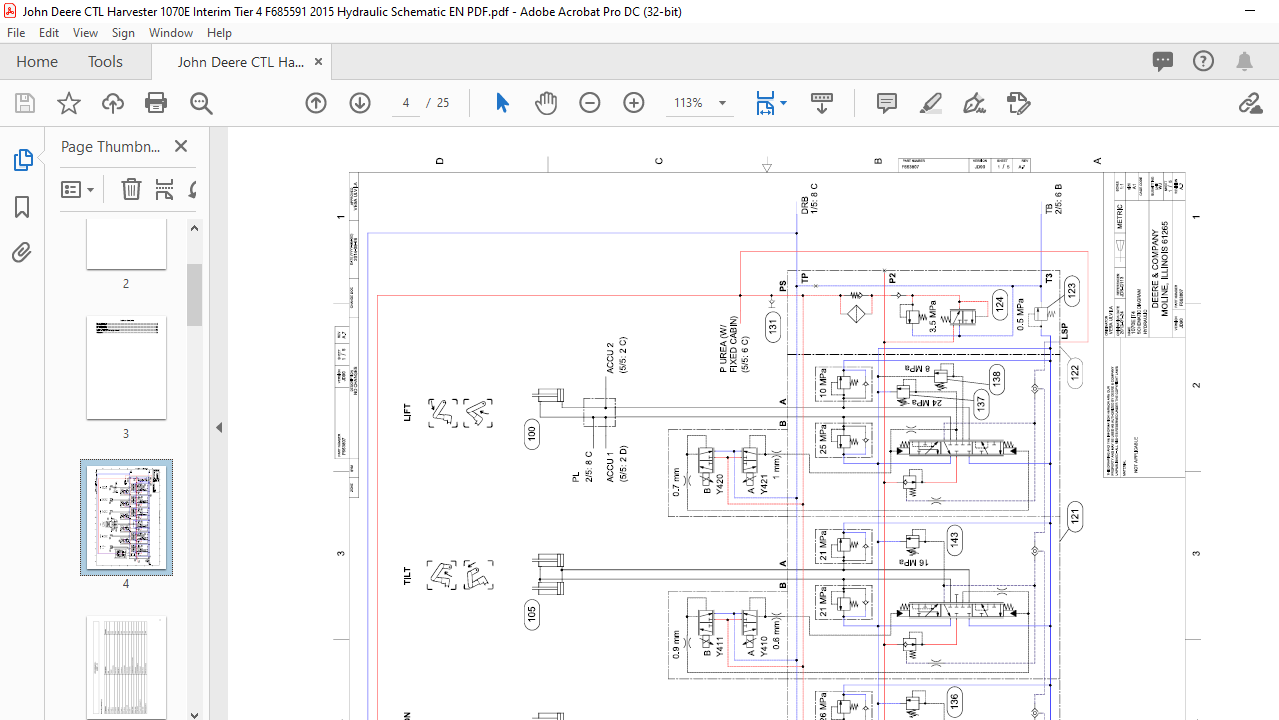Open the File menu
Viewport: 1279px width, 720px height.
pyautogui.click(x=16, y=32)
